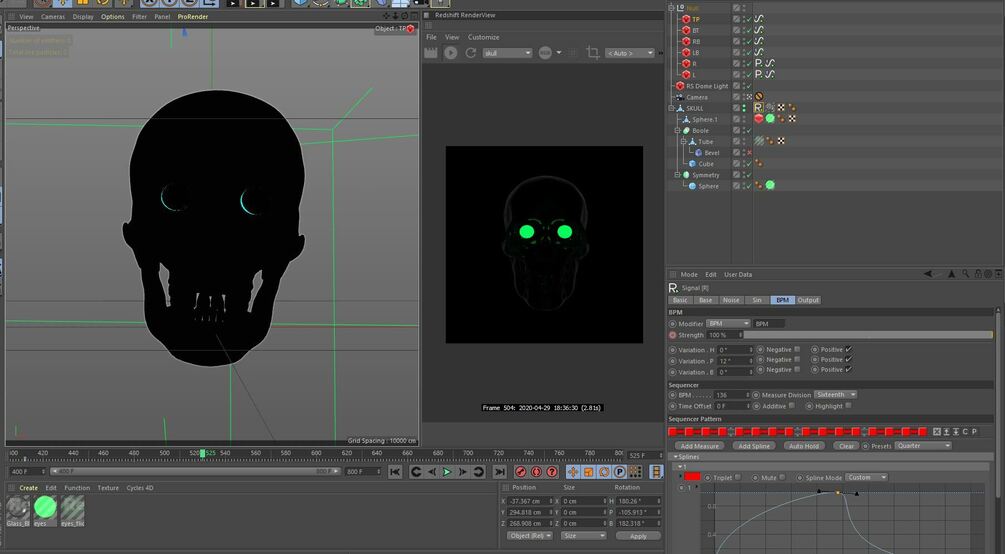This screenshot has width=1005, height=554.
Task: Click the Add Spline button
Action: (x=754, y=446)
